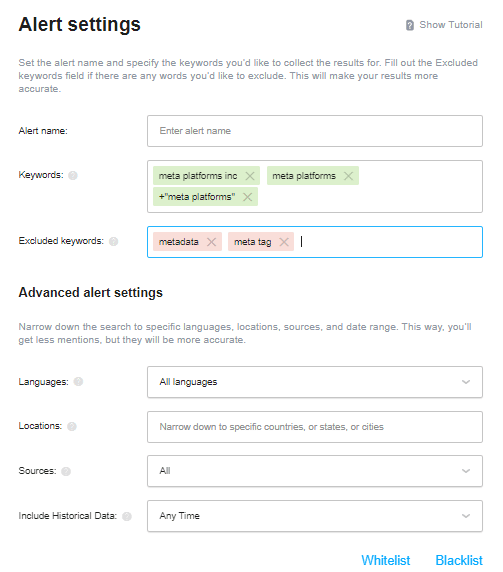Viewport: 503px width, 572px height.
Task: Remove the second 'meta platforms' keyword tag
Action: (x=348, y=176)
